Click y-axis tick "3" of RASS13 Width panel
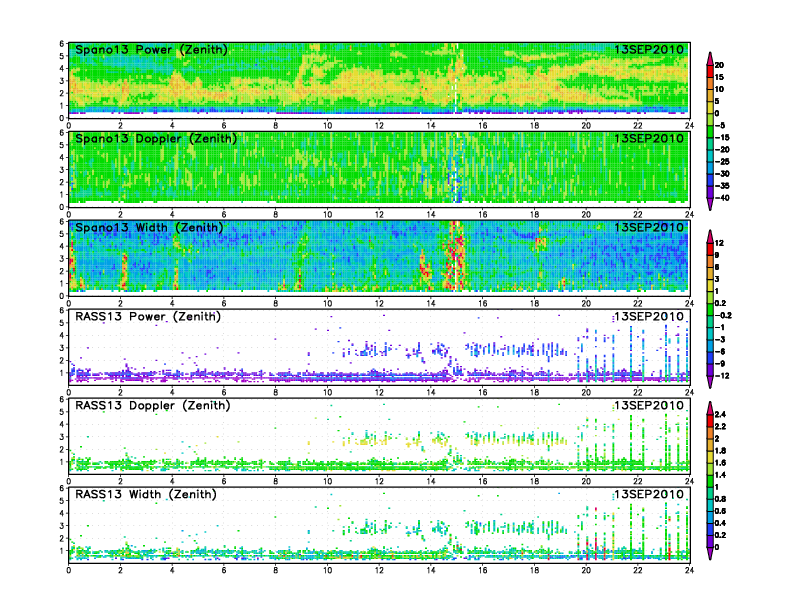This screenshot has height=612, width=792. (x=62, y=526)
